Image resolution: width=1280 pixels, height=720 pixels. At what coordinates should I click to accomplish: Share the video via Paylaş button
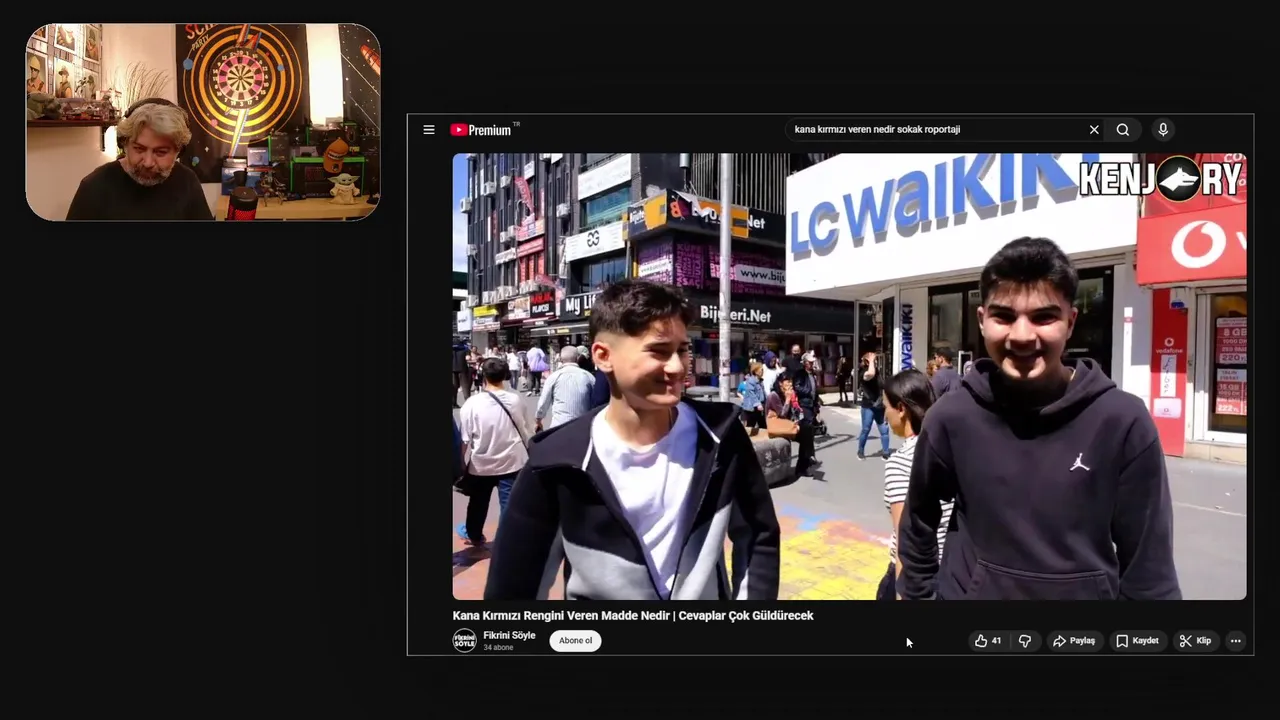pyautogui.click(x=1074, y=641)
